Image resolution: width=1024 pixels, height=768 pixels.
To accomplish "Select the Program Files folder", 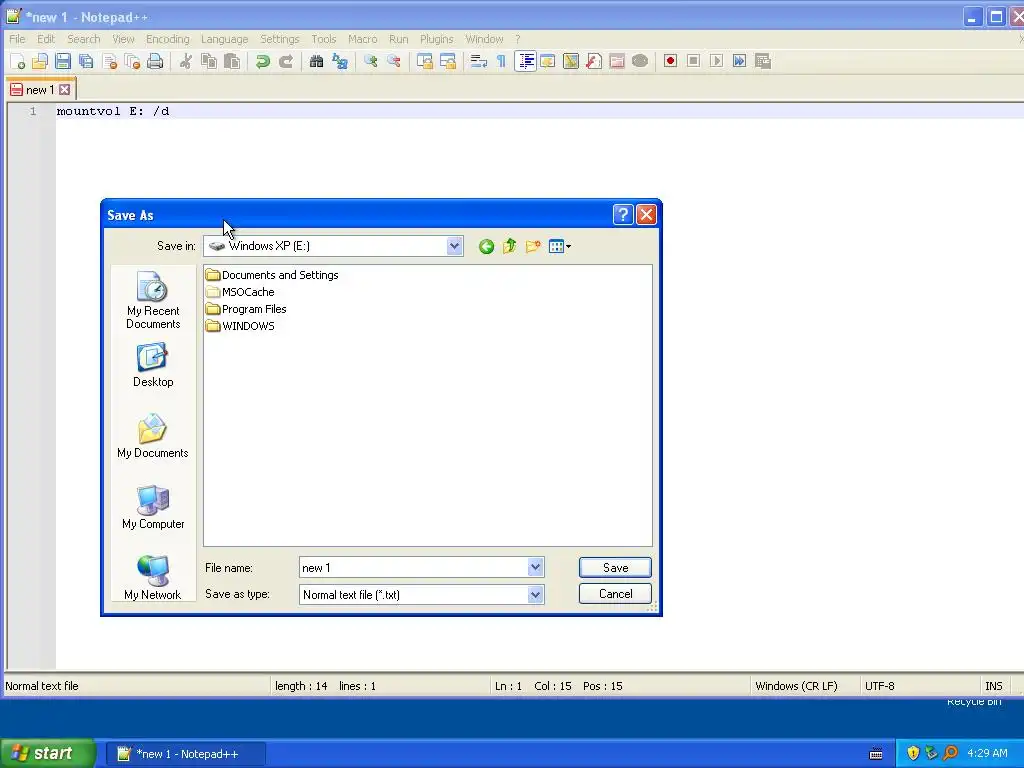I will (246, 309).
